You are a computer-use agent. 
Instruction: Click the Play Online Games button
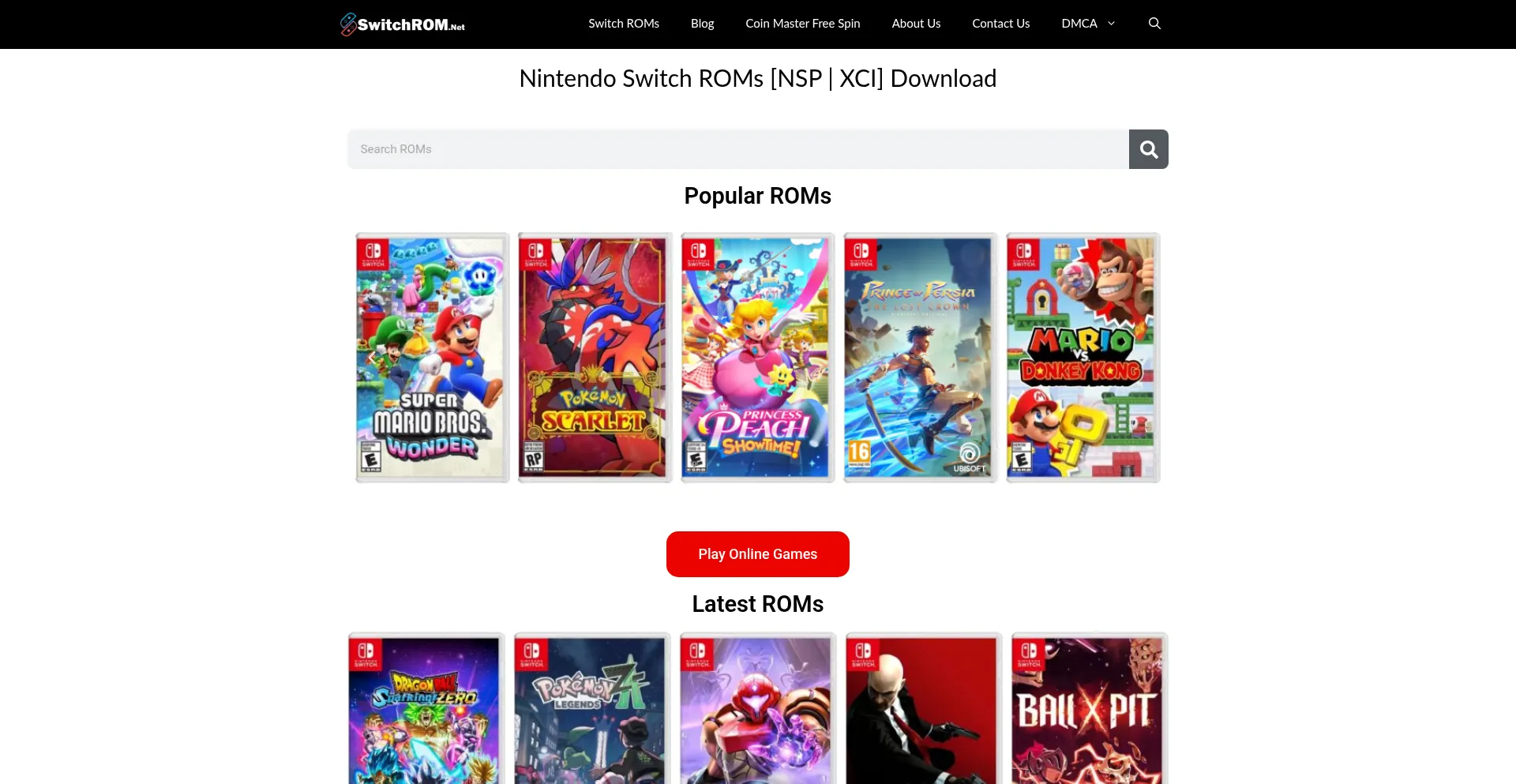point(757,554)
